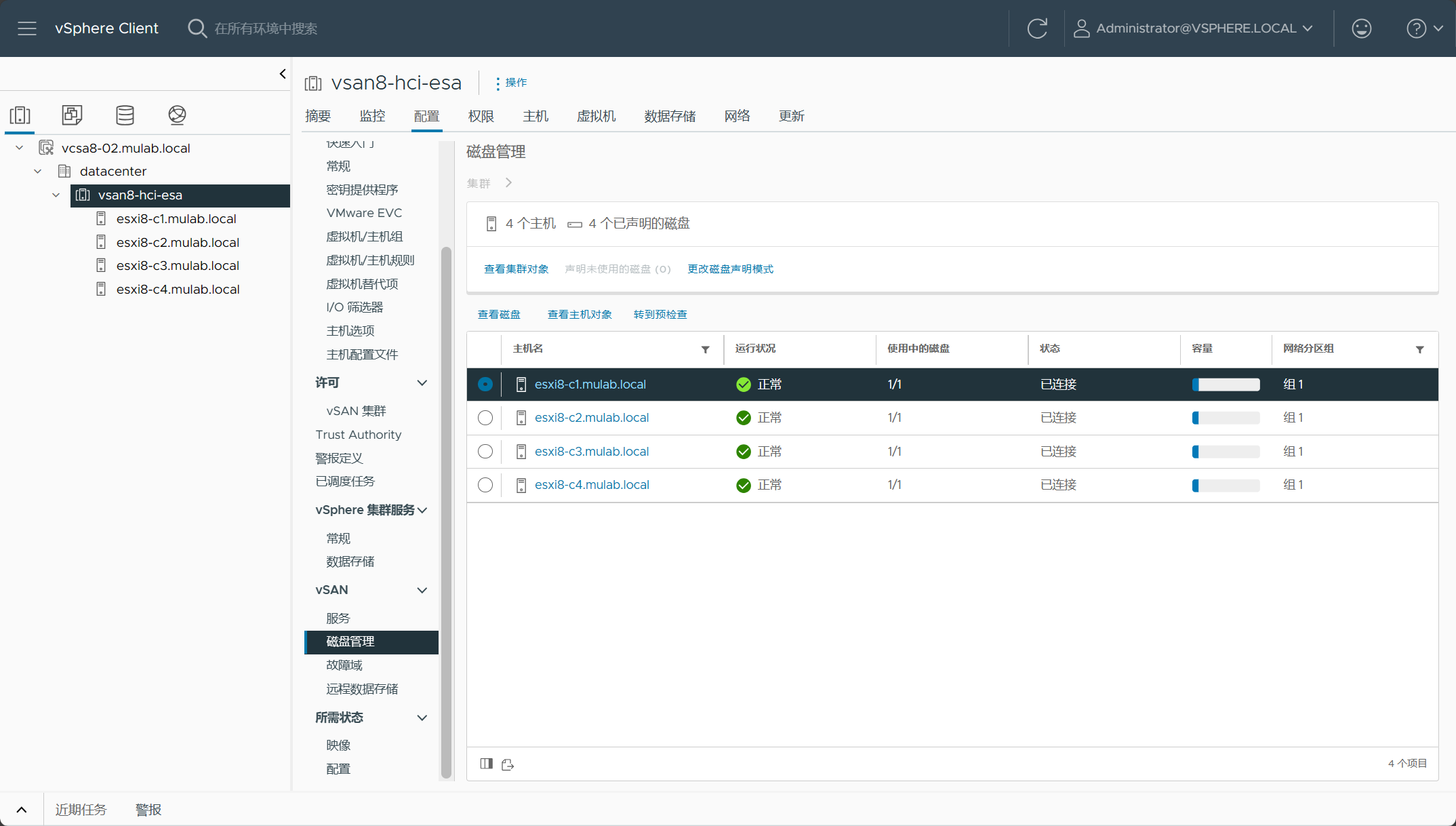Collapse the left navigation pane arrow

click(283, 74)
